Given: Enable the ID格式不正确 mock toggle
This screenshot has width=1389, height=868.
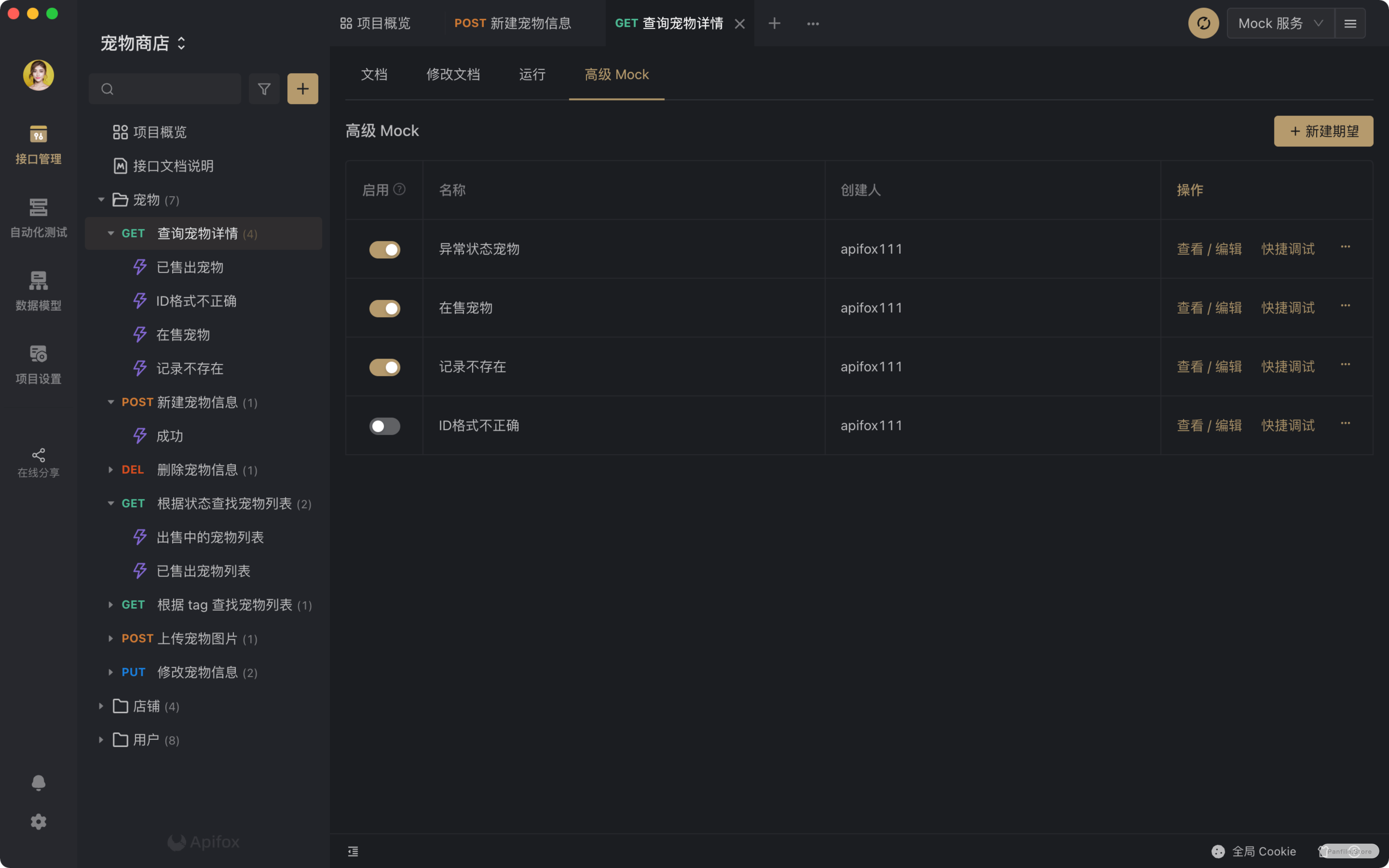Looking at the screenshot, I should click(385, 427).
